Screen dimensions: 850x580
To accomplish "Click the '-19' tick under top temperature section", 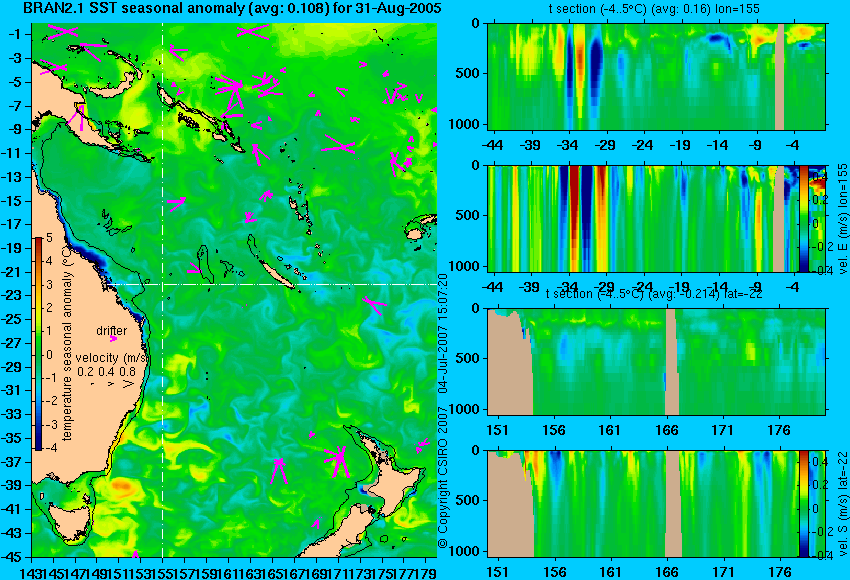I will [x=680, y=145].
